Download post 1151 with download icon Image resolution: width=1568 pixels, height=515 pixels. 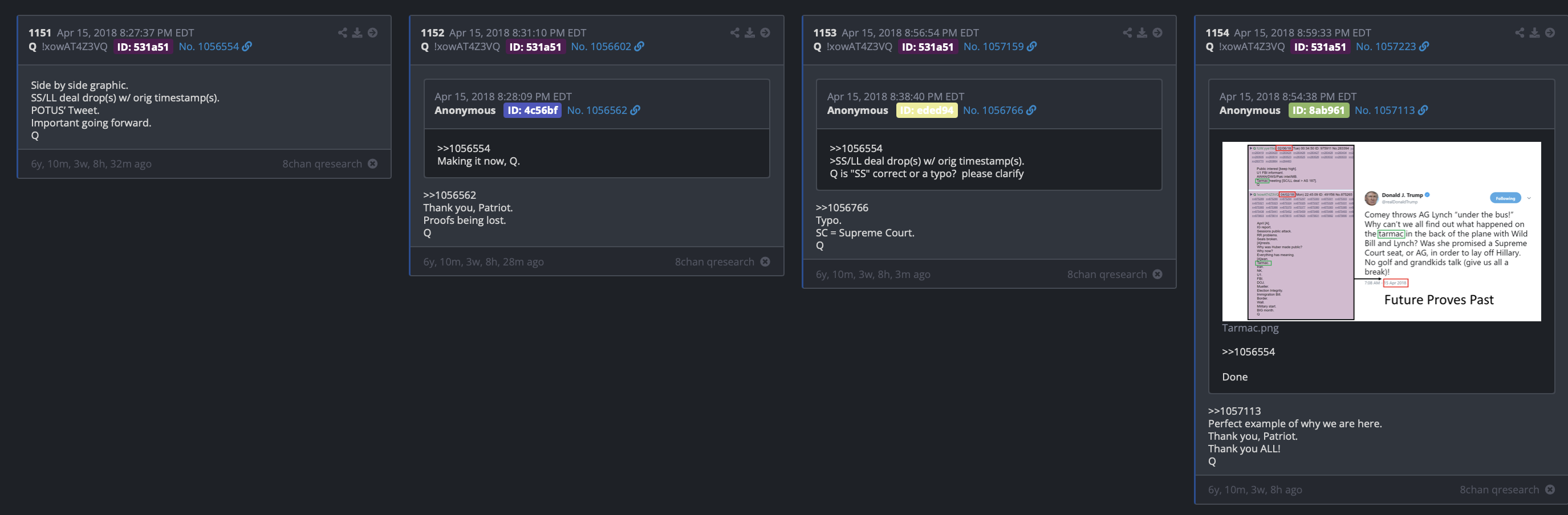pyautogui.click(x=358, y=33)
